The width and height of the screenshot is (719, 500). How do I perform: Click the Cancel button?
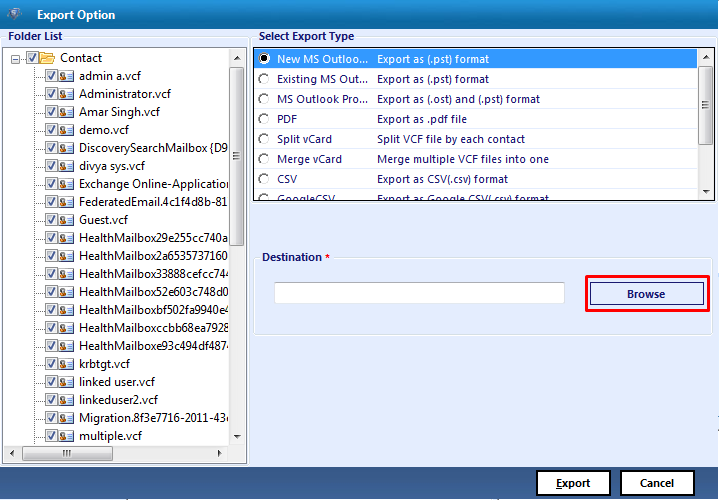tap(657, 483)
